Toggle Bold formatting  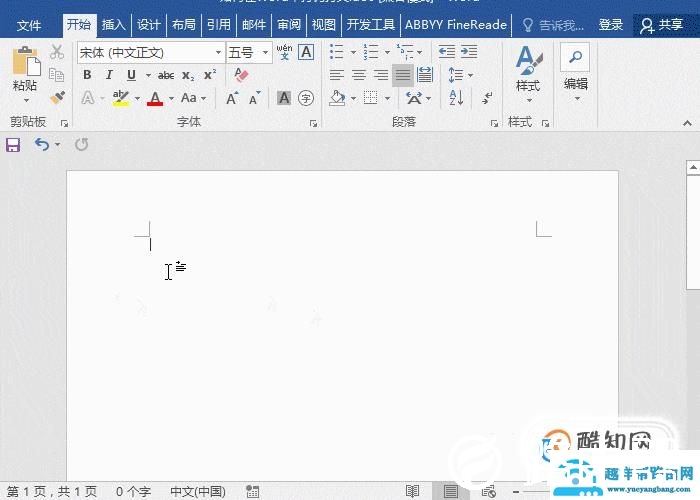click(x=87, y=75)
